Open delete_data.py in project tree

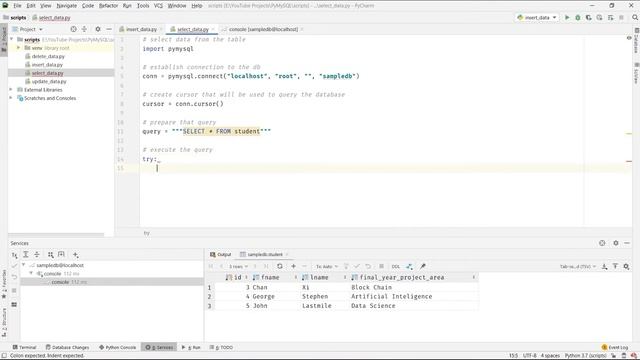[x=48, y=56]
